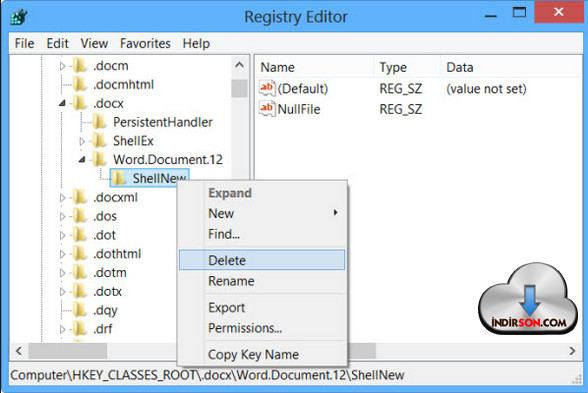Select the .dqy key label

pyautogui.click(x=105, y=310)
